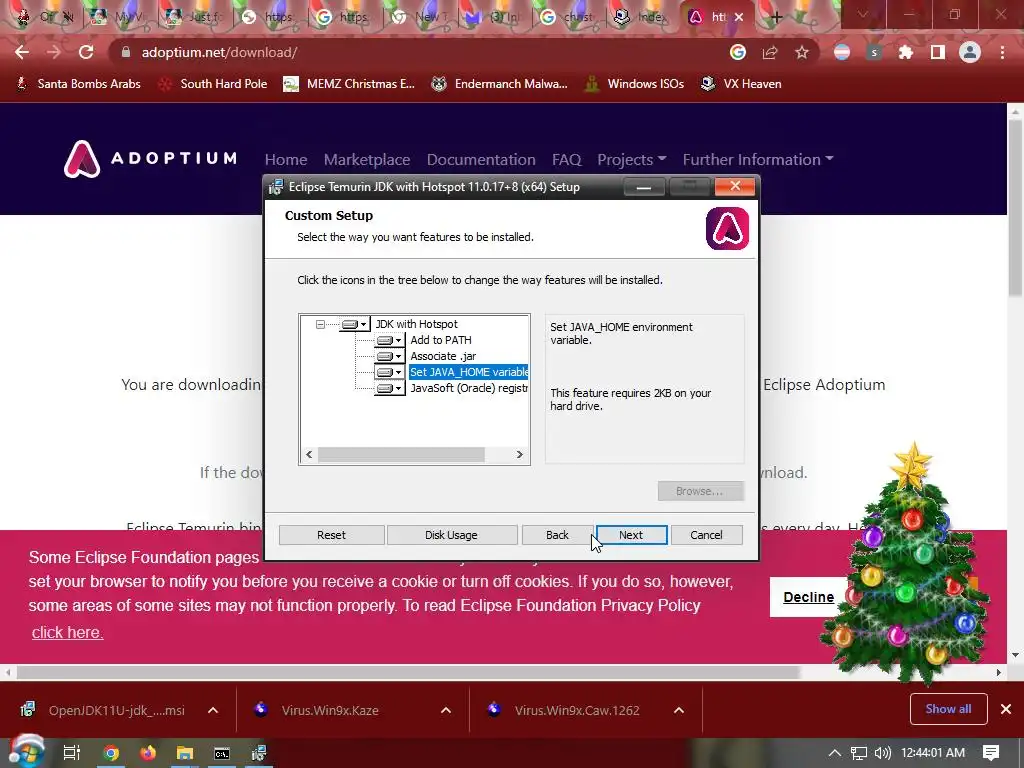Toggle Chrome side panel icon
This screenshot has width=1024, height=768.
[x=938, y=52]
